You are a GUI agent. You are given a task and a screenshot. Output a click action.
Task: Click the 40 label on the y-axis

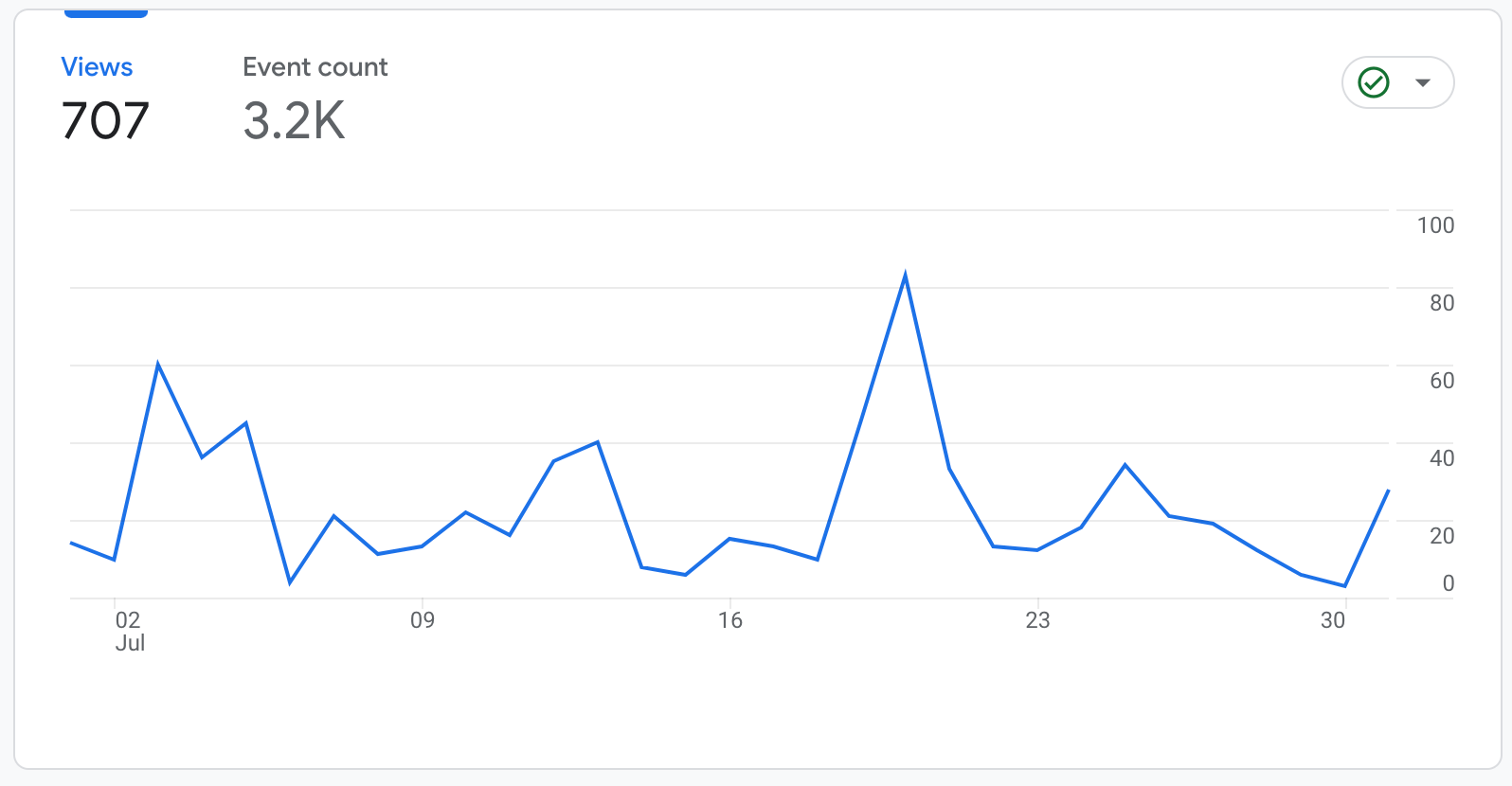coord(1441,458)
